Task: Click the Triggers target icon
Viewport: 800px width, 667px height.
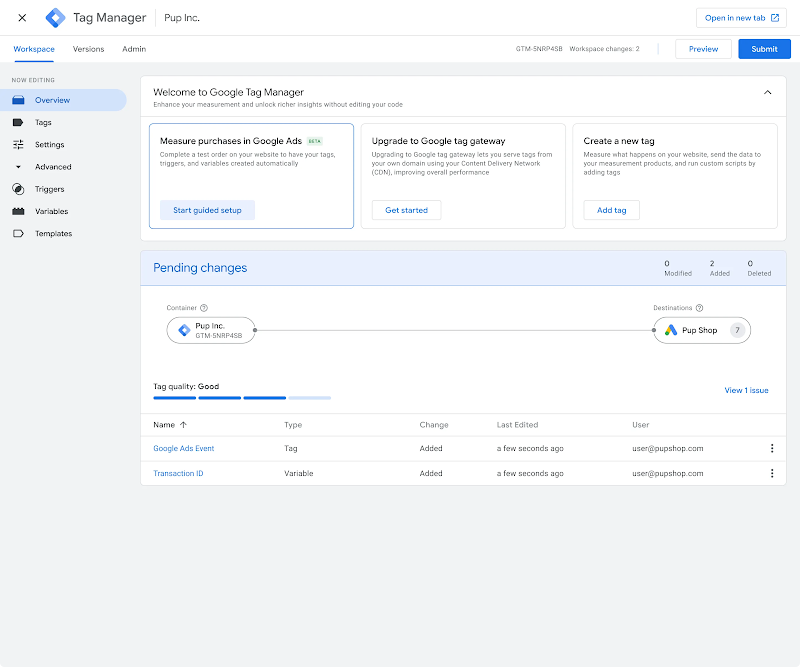Action: click(18, 189)
